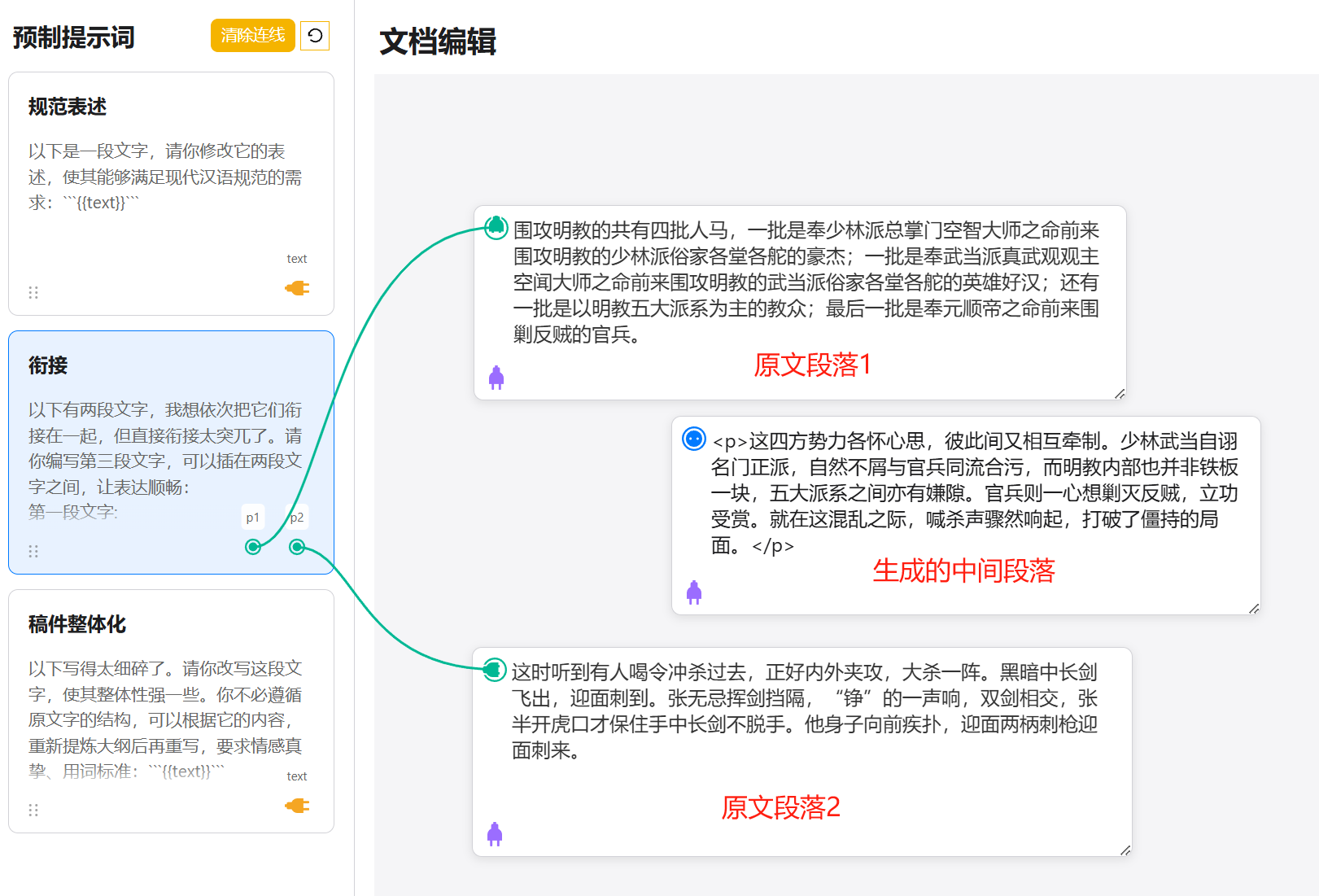This screenshot has height=896, width=1319.
Task: Click the purple plug icon in the generated paragraph box
Action: click(694, 592)
